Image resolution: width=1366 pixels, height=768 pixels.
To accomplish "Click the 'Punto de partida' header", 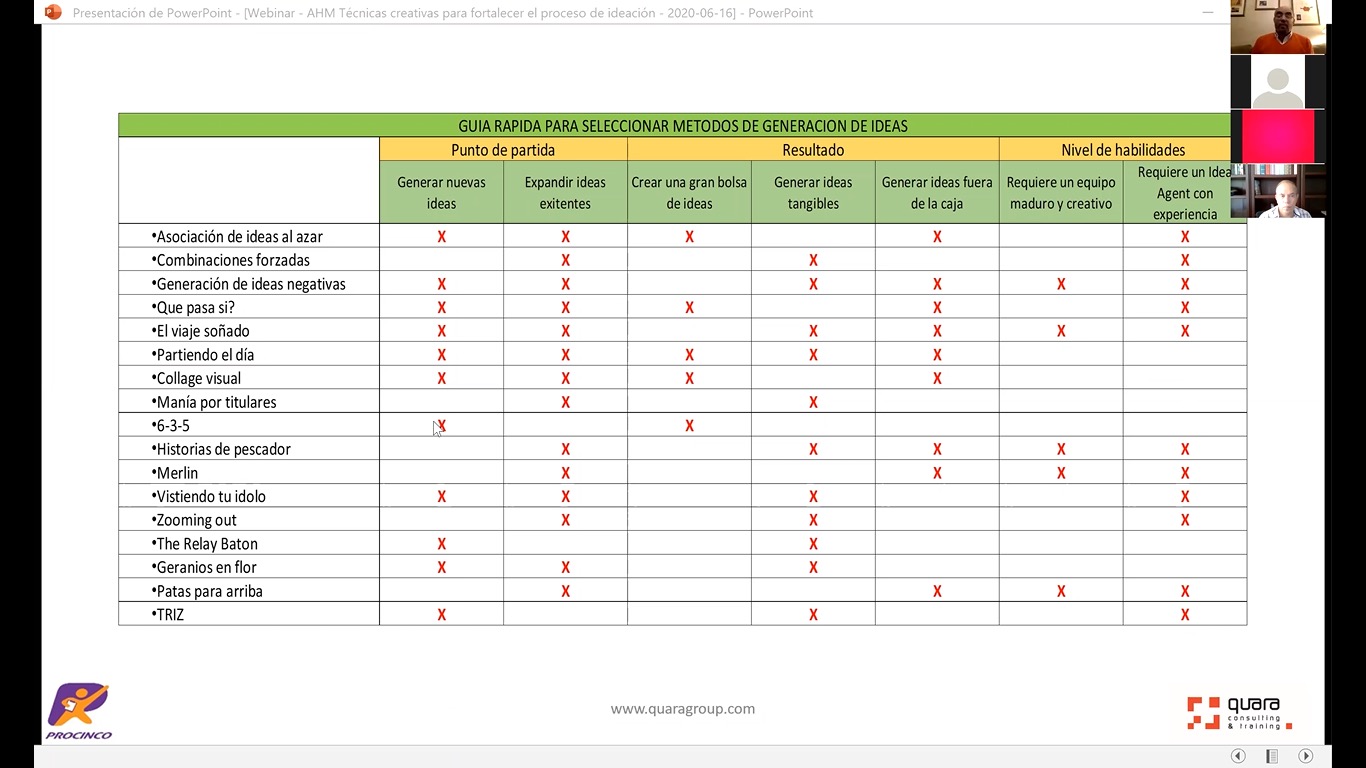I will click(x=503, y=150).
